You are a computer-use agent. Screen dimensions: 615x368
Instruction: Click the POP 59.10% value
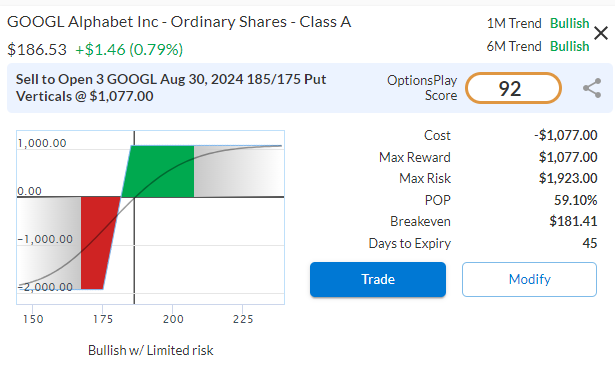coord(575,200)
